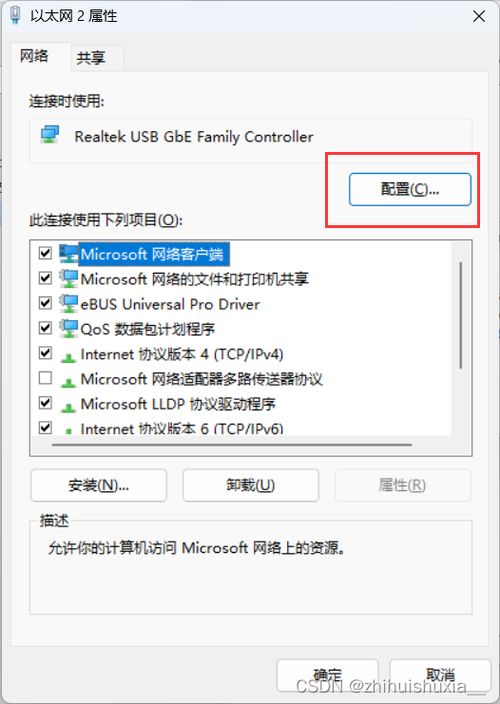
Task: Click the Microsoft LLDP 协议驱动程序 icon
Action: pos(68,407)
